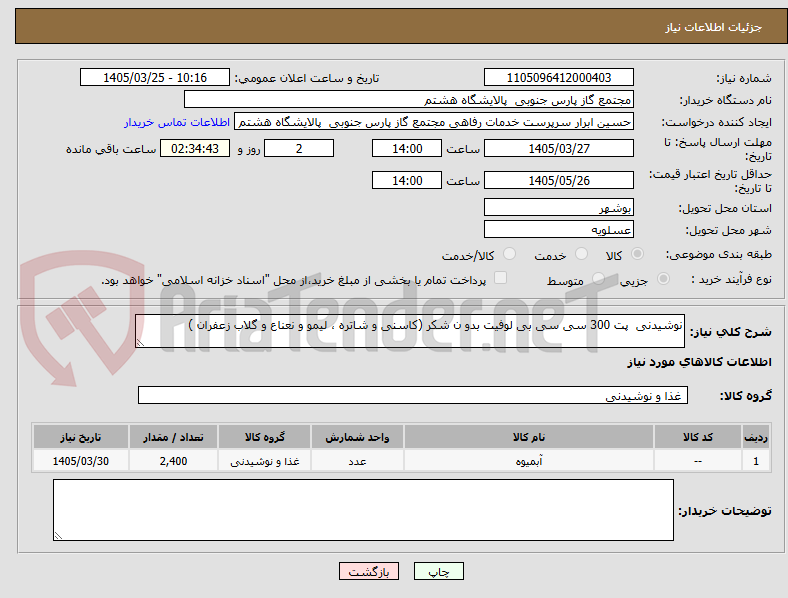Screen dimensions: 788x598
Task: Click the row number cell 1
Action: (756, 461)
